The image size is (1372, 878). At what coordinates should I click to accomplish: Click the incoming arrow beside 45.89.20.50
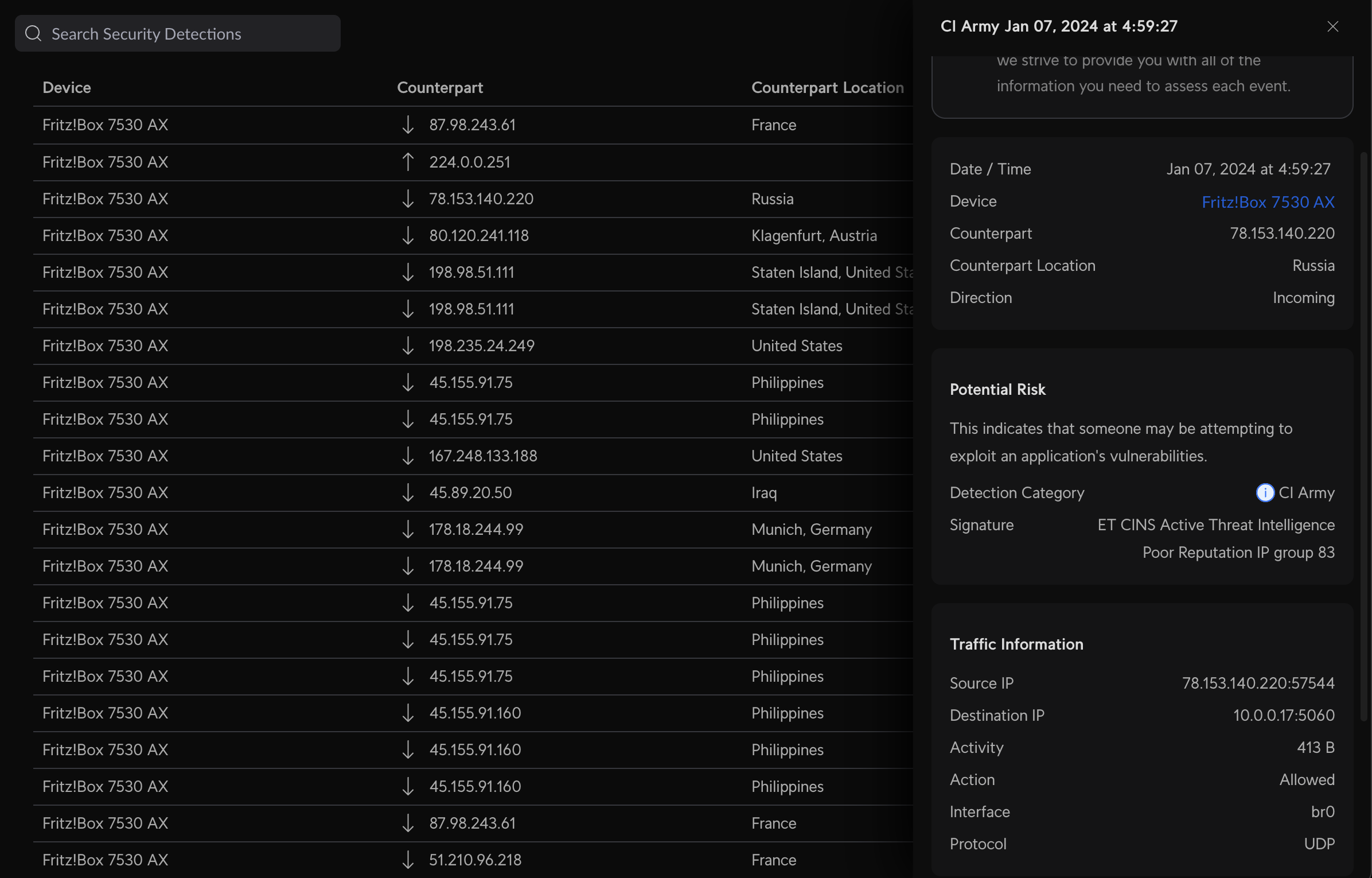coord(407,492)
